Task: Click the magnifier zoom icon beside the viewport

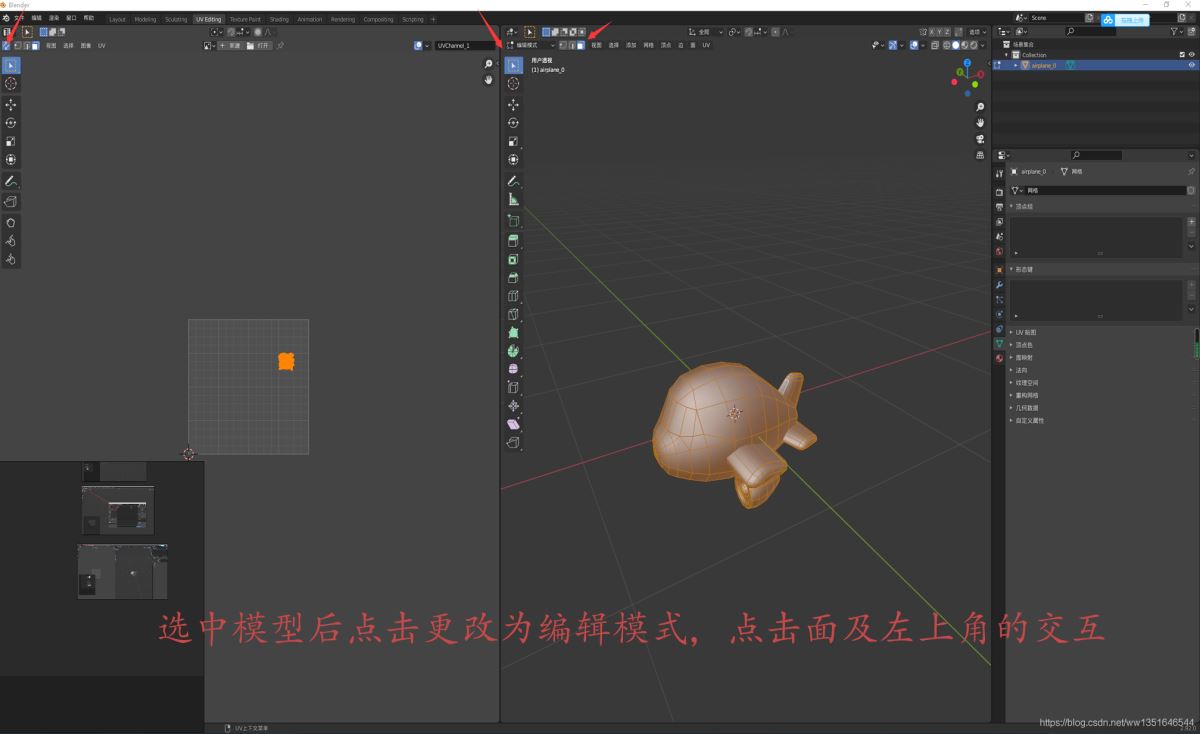Action: tap(980, 106)
